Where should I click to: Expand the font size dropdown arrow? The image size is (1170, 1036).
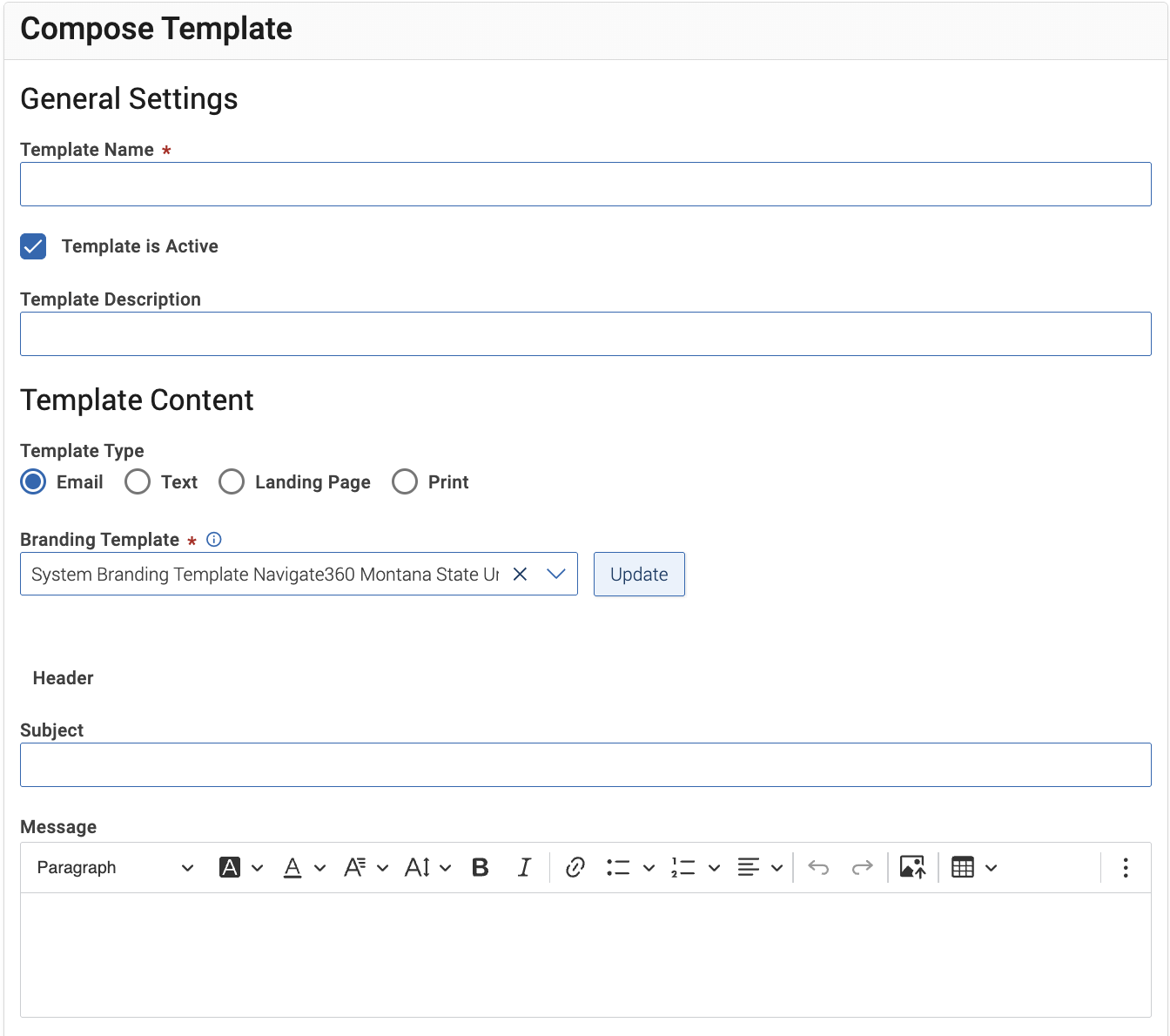(445, 868)
